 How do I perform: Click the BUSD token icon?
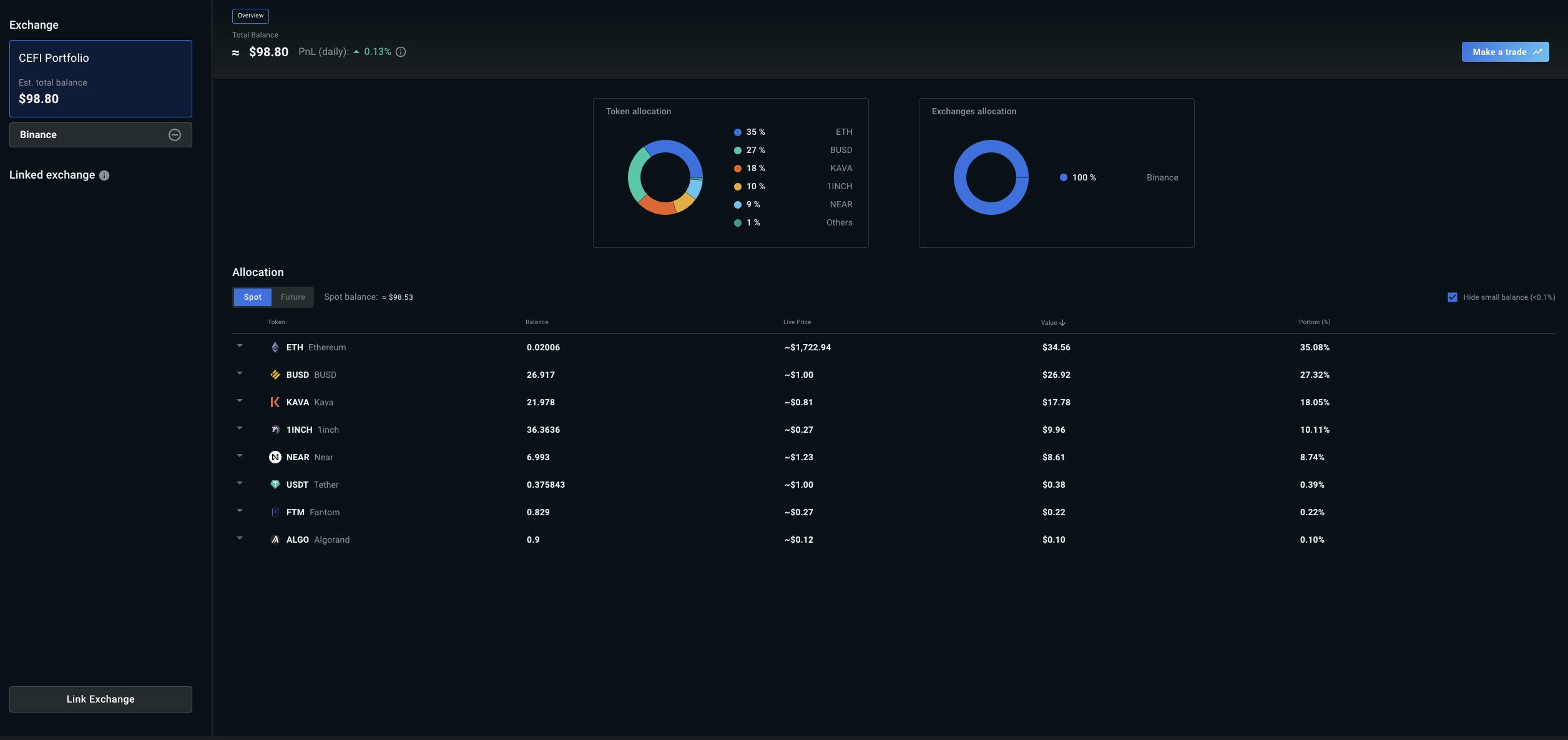click(275, 375)
